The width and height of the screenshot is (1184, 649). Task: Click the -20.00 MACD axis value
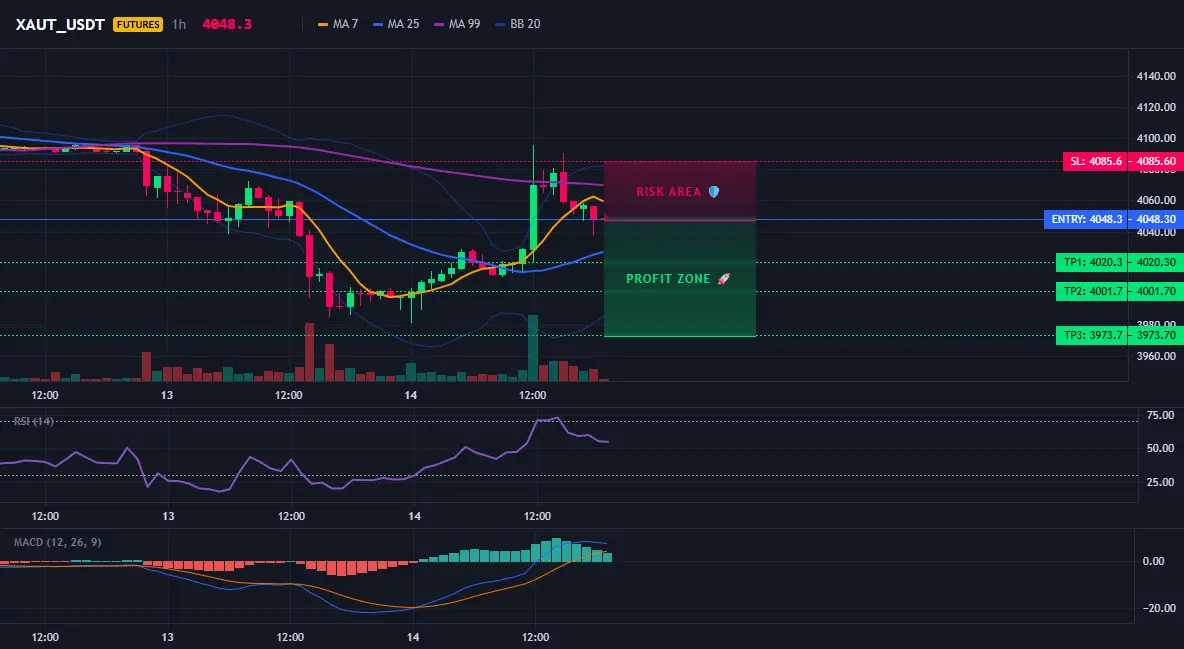click(x=1158, y=608)
